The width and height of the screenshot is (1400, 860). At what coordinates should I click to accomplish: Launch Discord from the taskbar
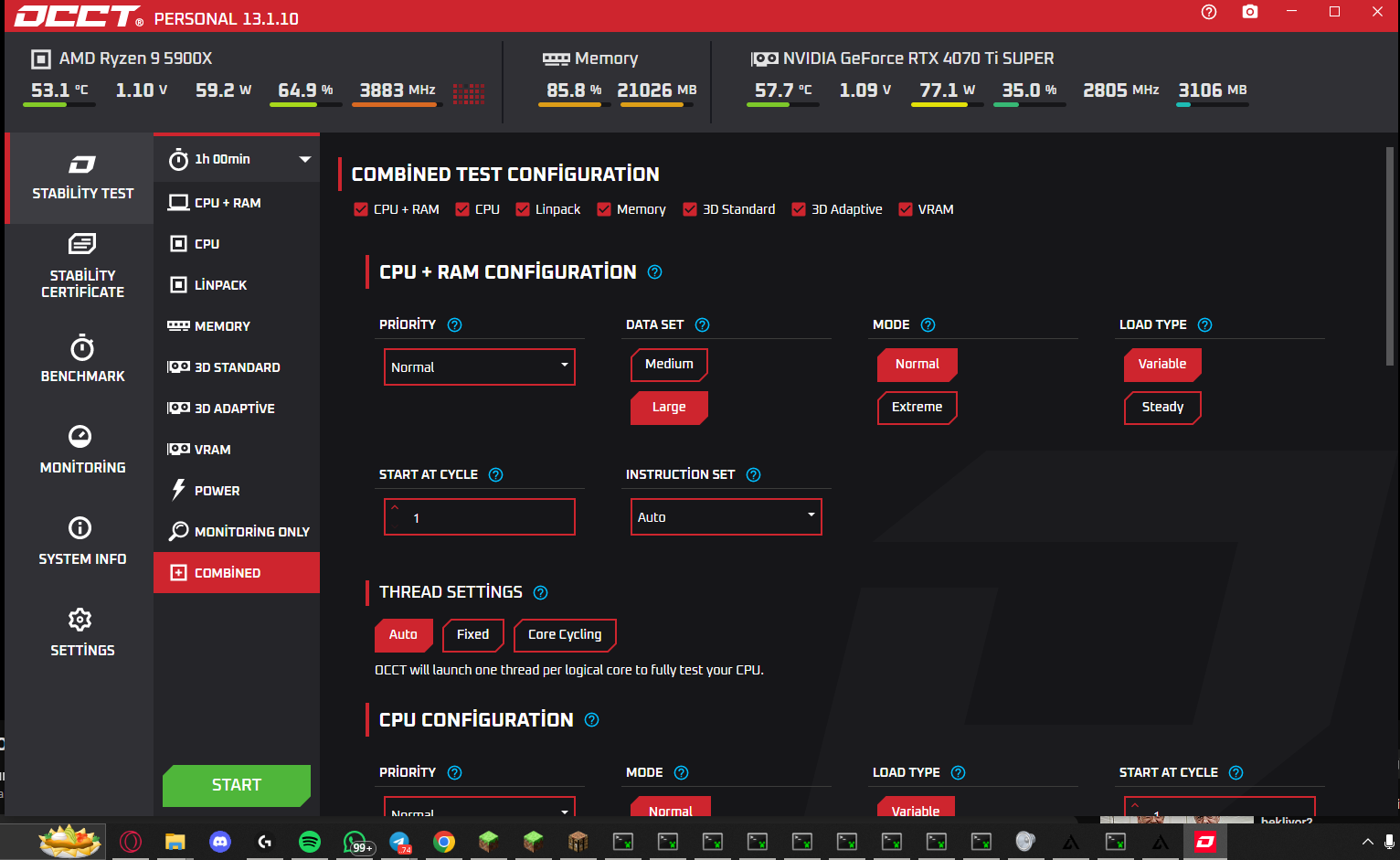coord(220,842)
